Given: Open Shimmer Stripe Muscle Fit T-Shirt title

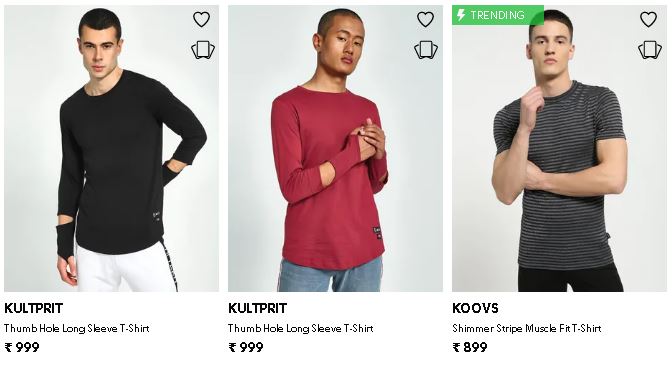Looking at the screenshot, I should (527, 329).
